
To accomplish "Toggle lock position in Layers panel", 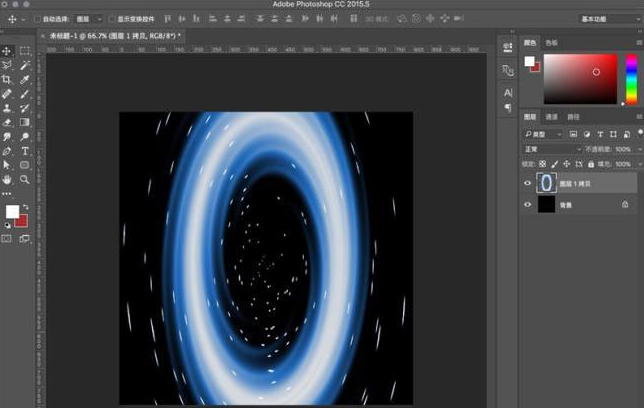I will pyautogui.click(x=566, y=164).
